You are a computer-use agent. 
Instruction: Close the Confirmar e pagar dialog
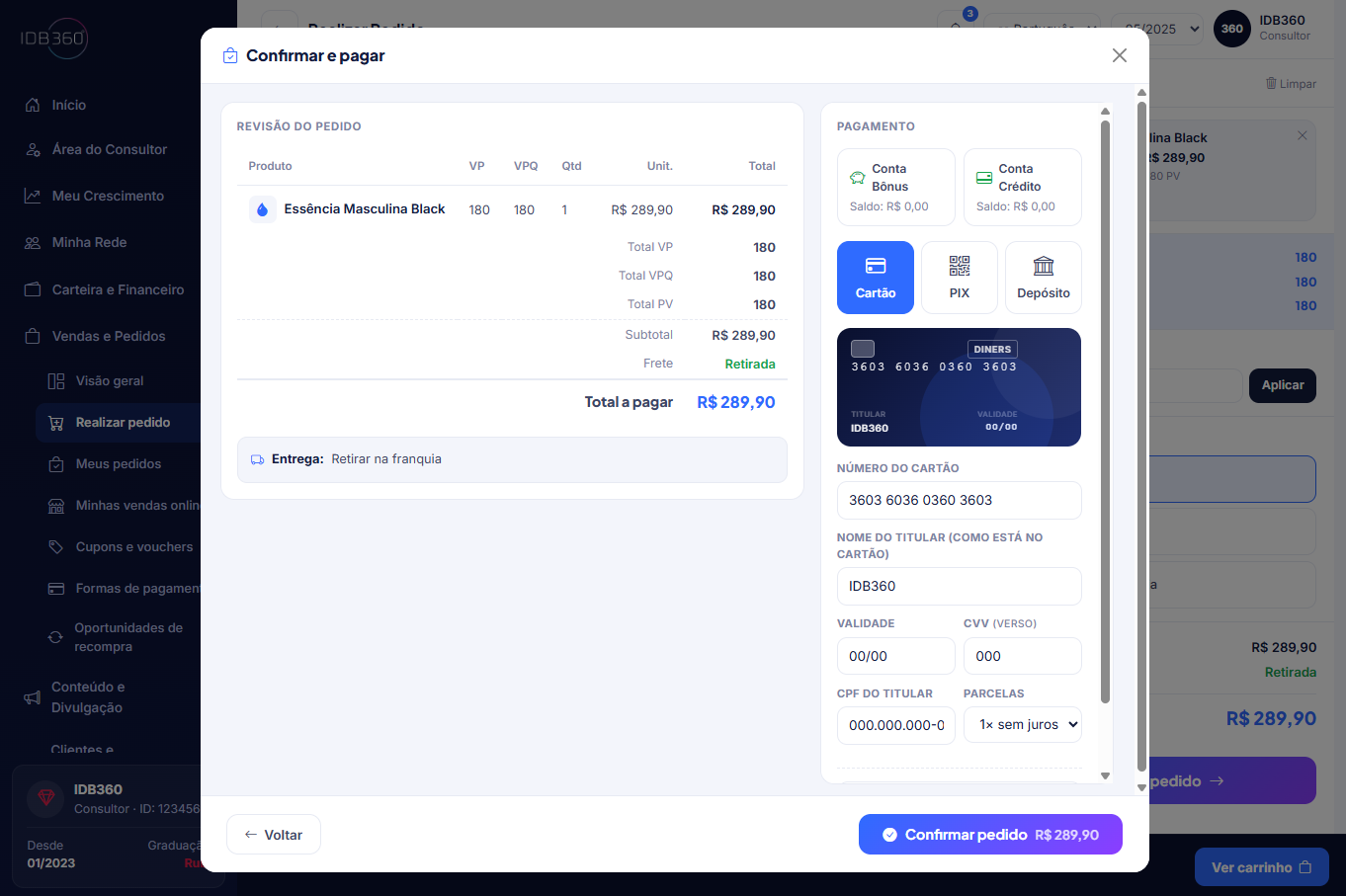tap(1120, 55)
